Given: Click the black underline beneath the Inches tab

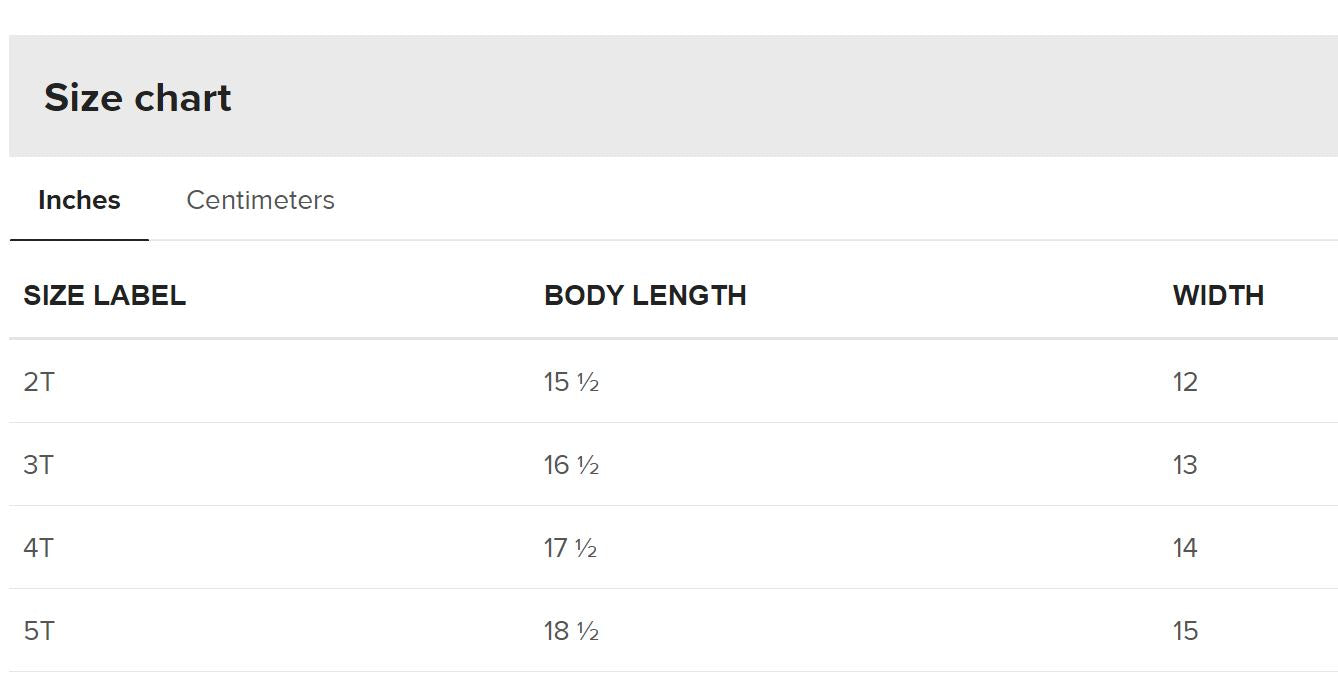Looking at the screenshot, I should coord(79,240).
